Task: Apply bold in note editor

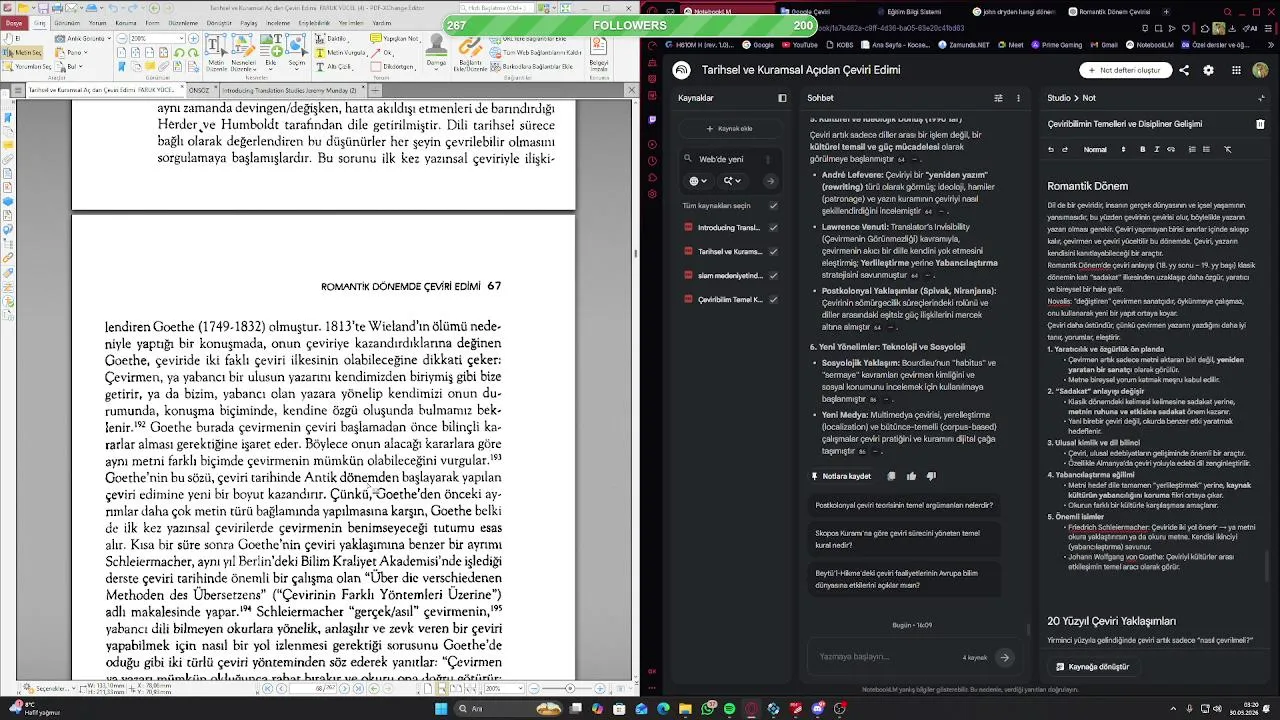Action: [1143, 149]
